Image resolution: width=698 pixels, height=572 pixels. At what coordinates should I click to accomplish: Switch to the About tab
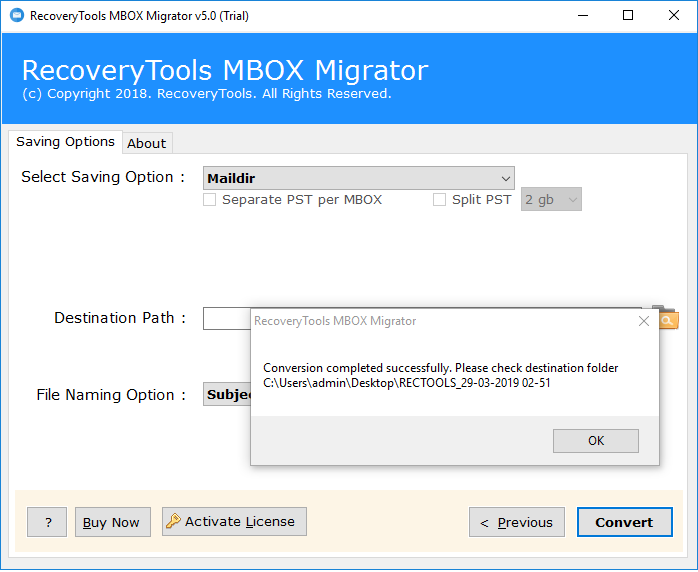click(x=146, y=143)
